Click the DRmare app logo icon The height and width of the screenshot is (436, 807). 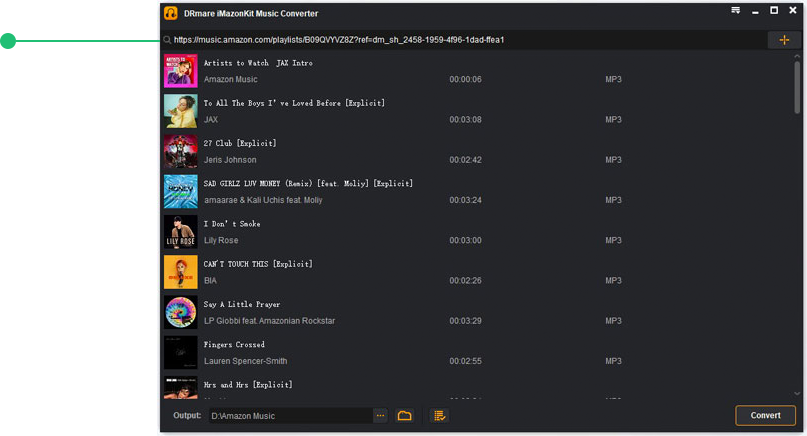(171, 13)
